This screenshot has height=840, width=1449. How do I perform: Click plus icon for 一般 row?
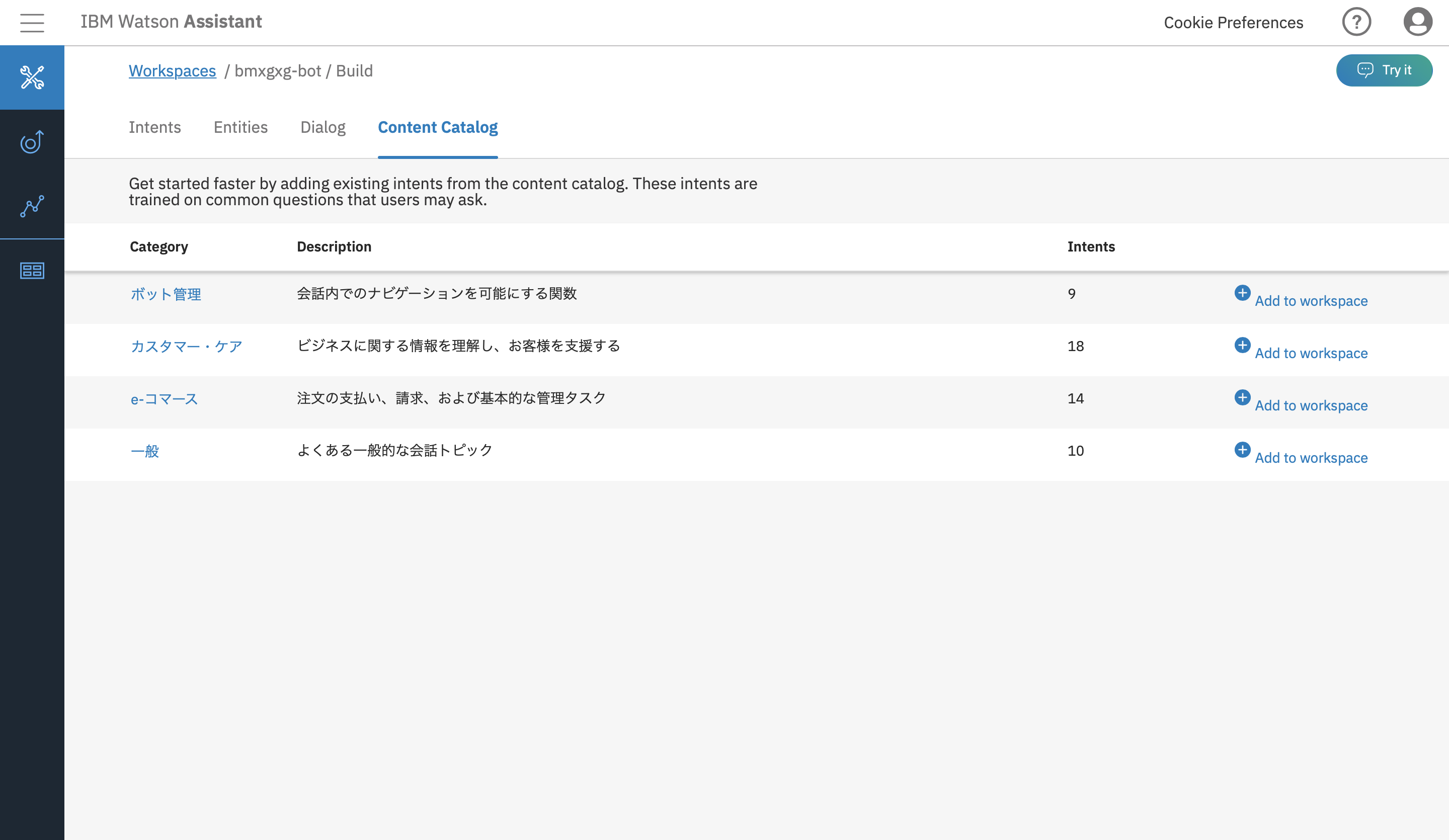pyautogui.click(x=1242, y=450)
